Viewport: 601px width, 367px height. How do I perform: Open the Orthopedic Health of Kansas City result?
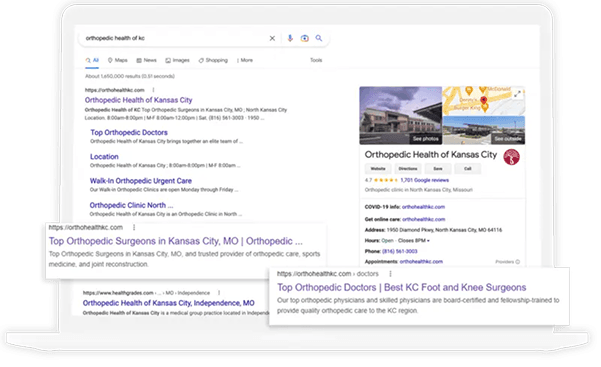[x=138, y=100]
